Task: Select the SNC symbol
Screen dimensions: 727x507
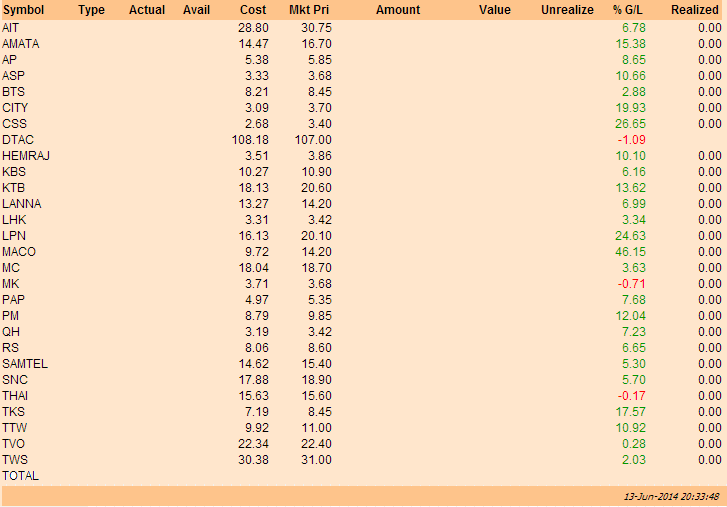Action: pyautogui.click(x=15, y=380)
